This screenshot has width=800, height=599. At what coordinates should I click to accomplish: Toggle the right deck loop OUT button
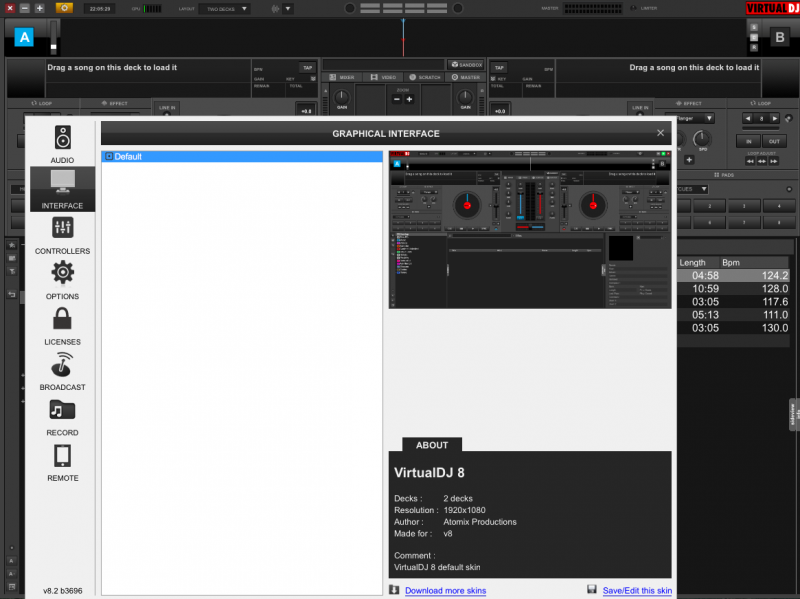coord(774,141)
